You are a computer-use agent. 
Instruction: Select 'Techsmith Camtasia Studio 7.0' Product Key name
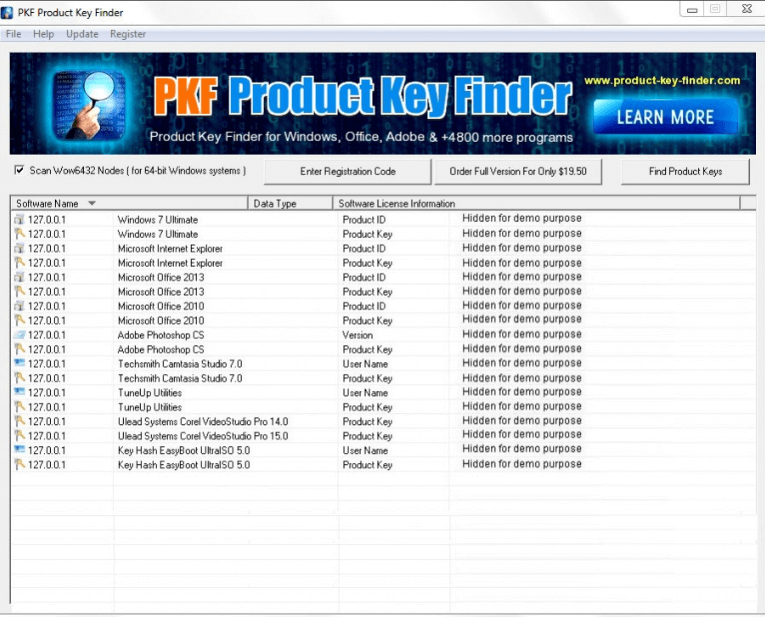coord(180,378)
